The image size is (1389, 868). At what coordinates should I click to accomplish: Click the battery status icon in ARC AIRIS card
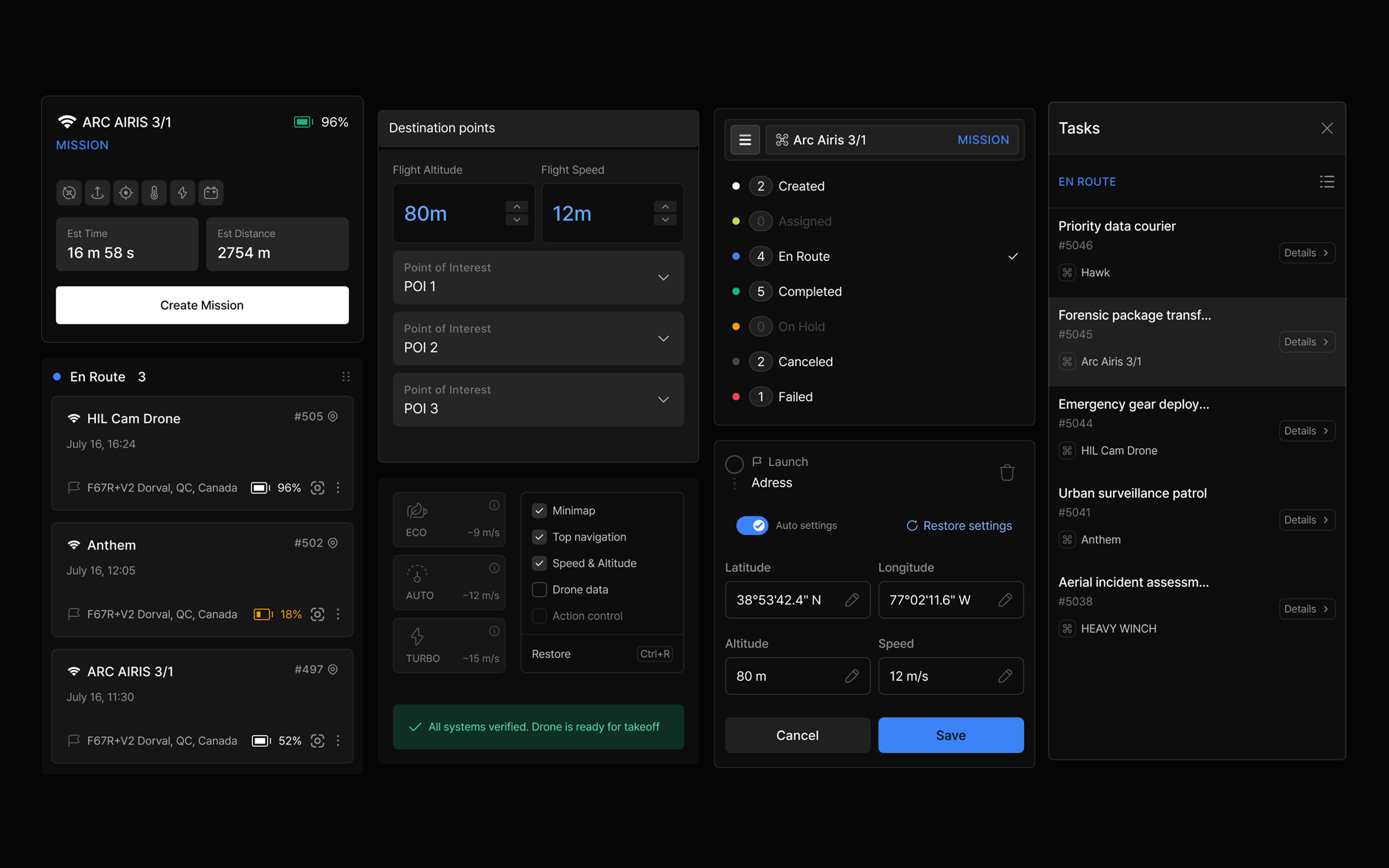303,122
